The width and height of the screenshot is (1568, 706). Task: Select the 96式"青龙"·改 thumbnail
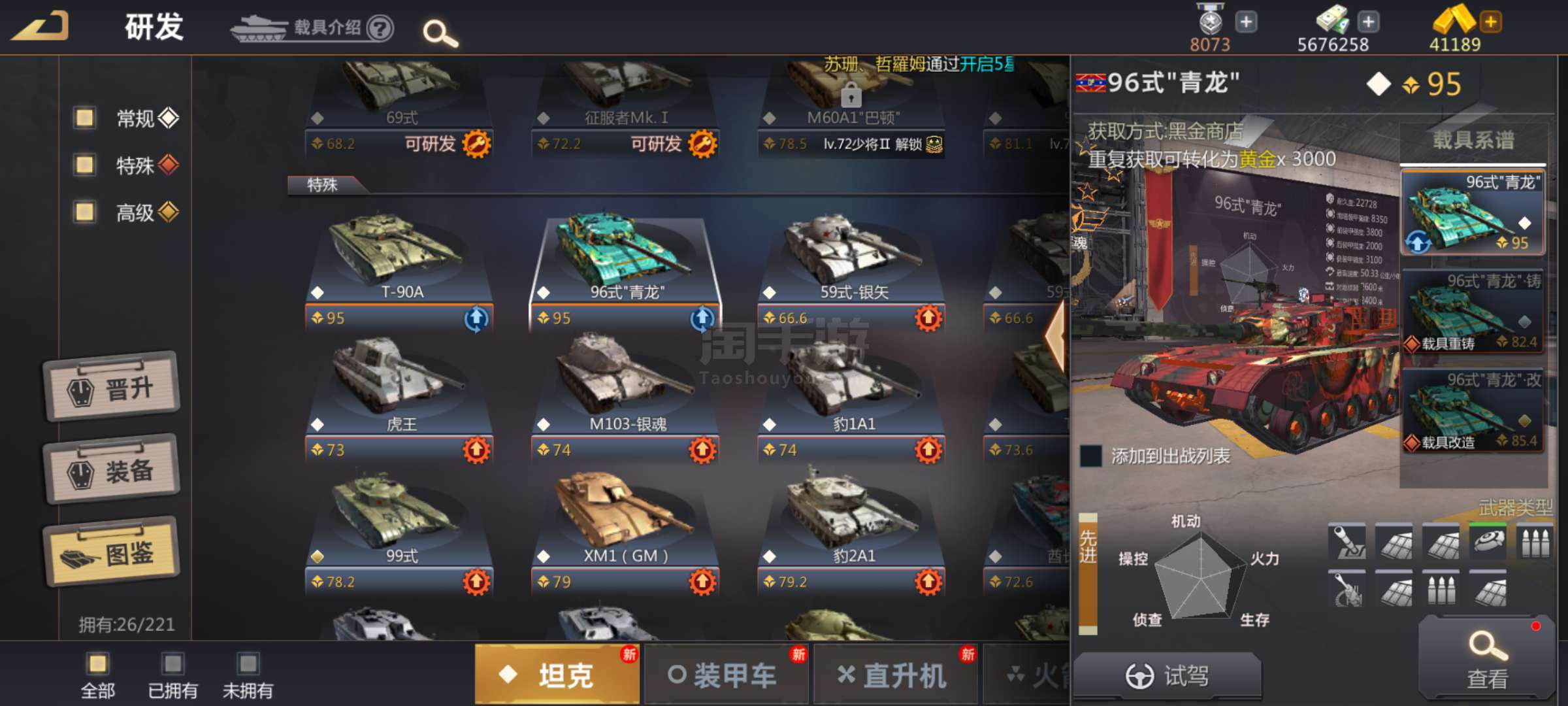coord(1473,412)
